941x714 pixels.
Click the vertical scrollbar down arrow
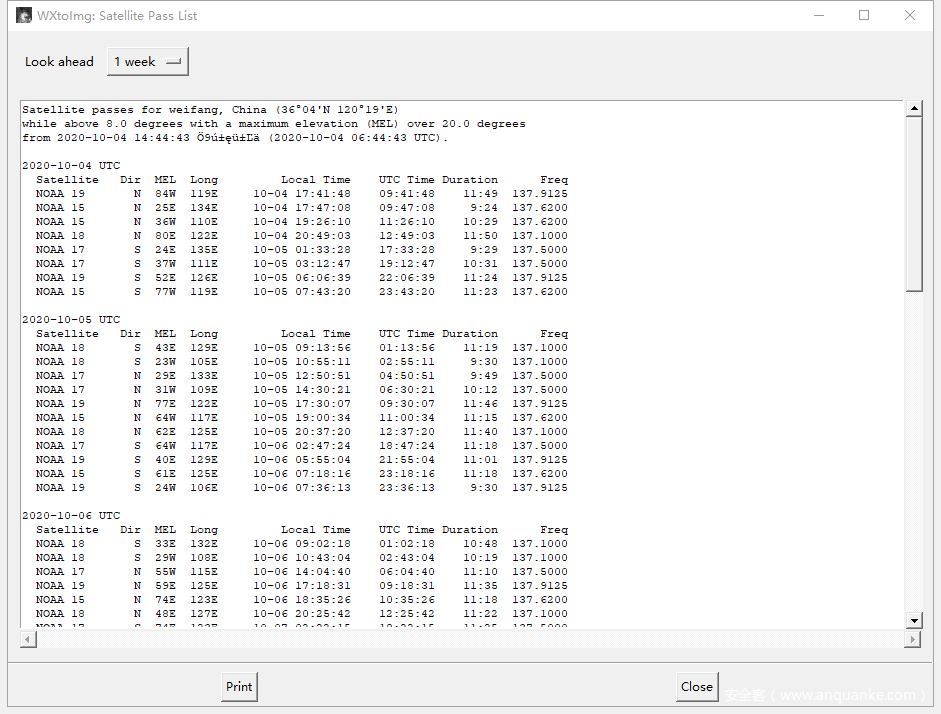click(913, 620)
